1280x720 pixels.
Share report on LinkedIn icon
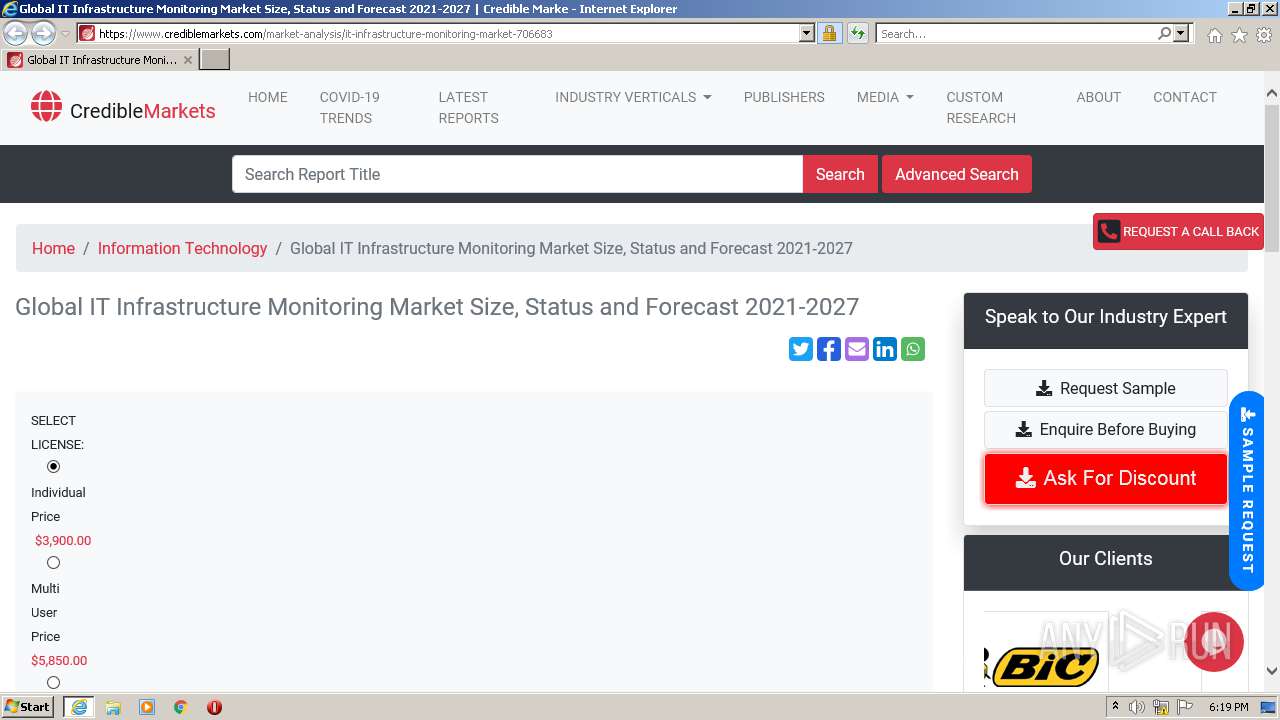pos(885,349)
